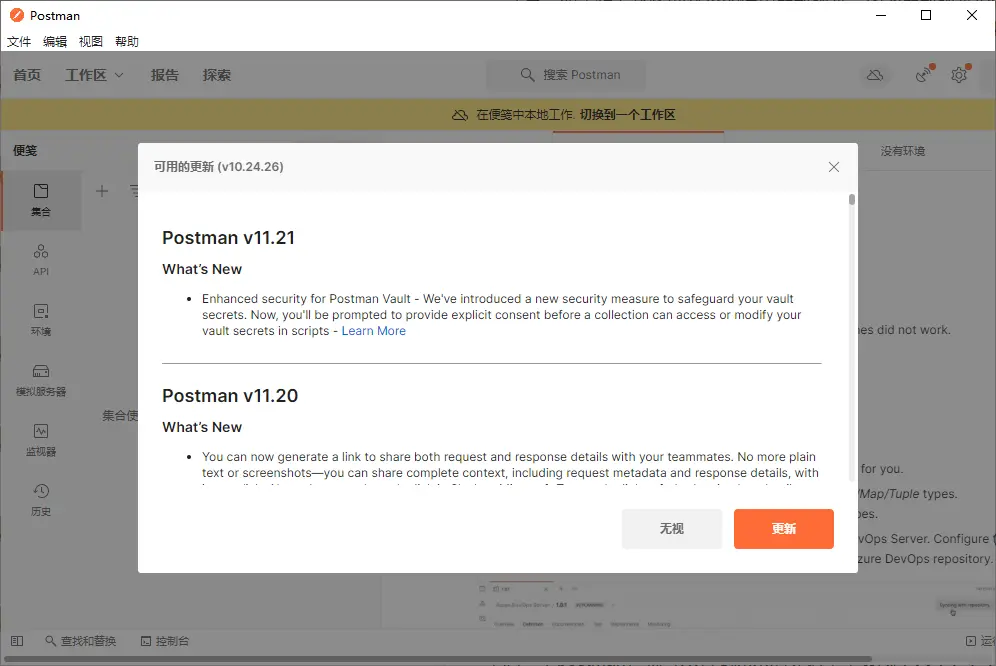Open the satellite capture requests icon
Screen dimensions: 996x666
924,75
